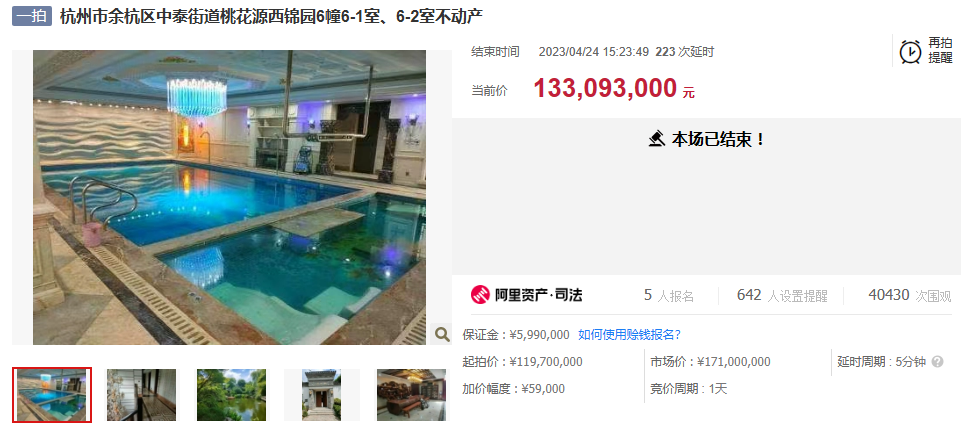Select the hallway corridor thumbnail
The width and height of the screenshot is (961, 433).
tap(142, 395)
